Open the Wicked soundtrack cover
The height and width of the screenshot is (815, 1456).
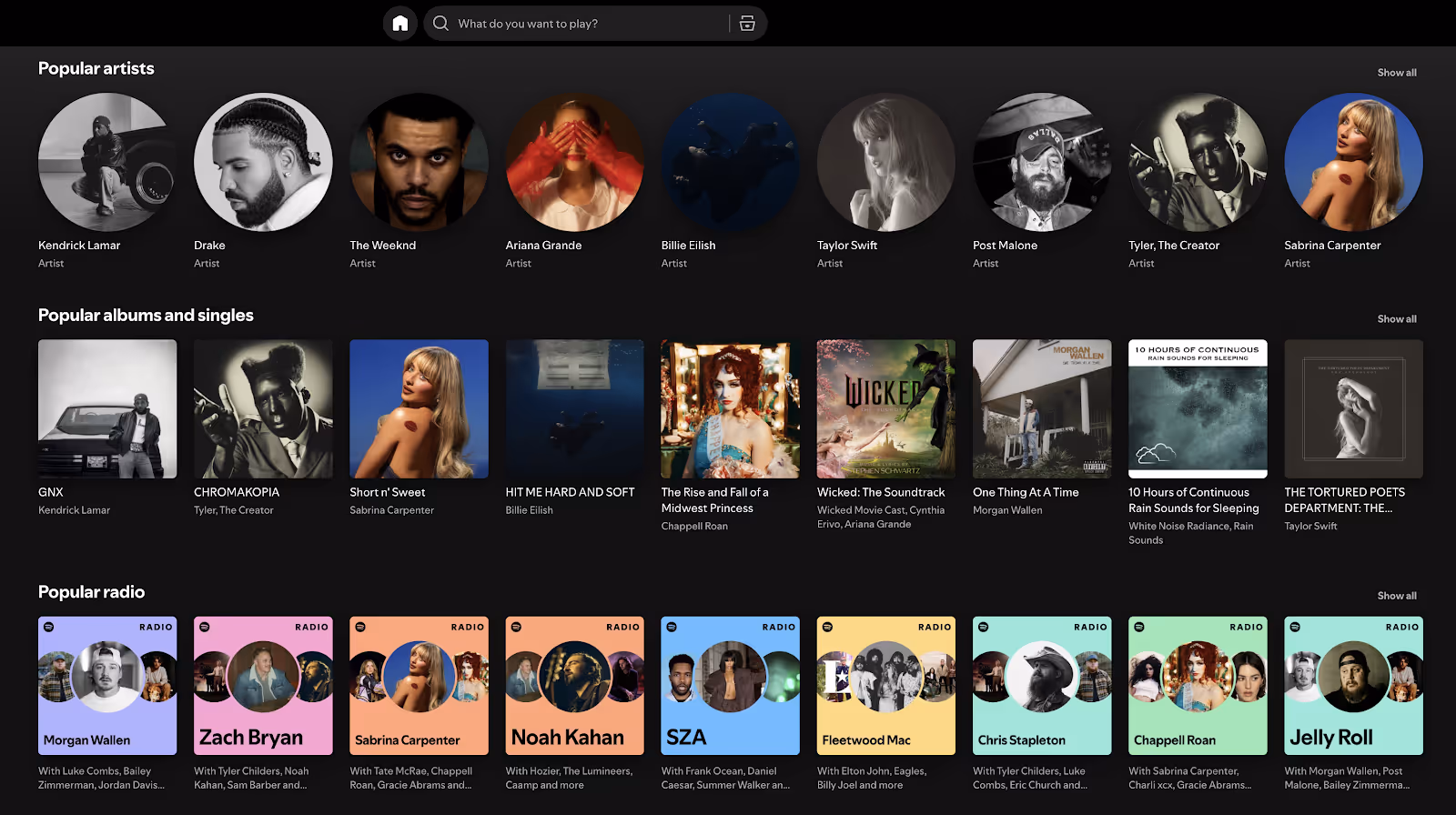coord(886,409)
